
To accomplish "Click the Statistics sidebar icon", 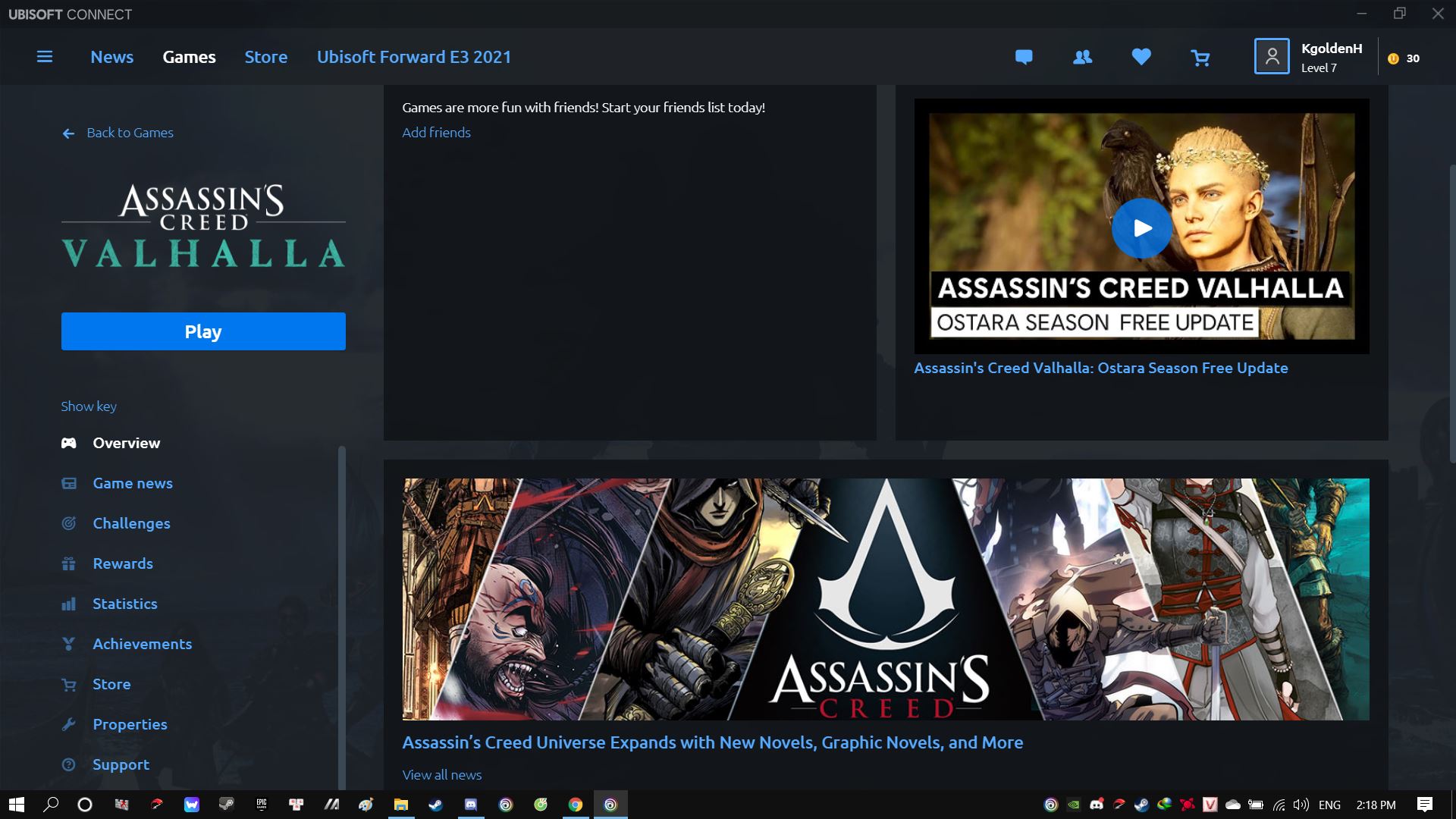I will pos(68,603).
